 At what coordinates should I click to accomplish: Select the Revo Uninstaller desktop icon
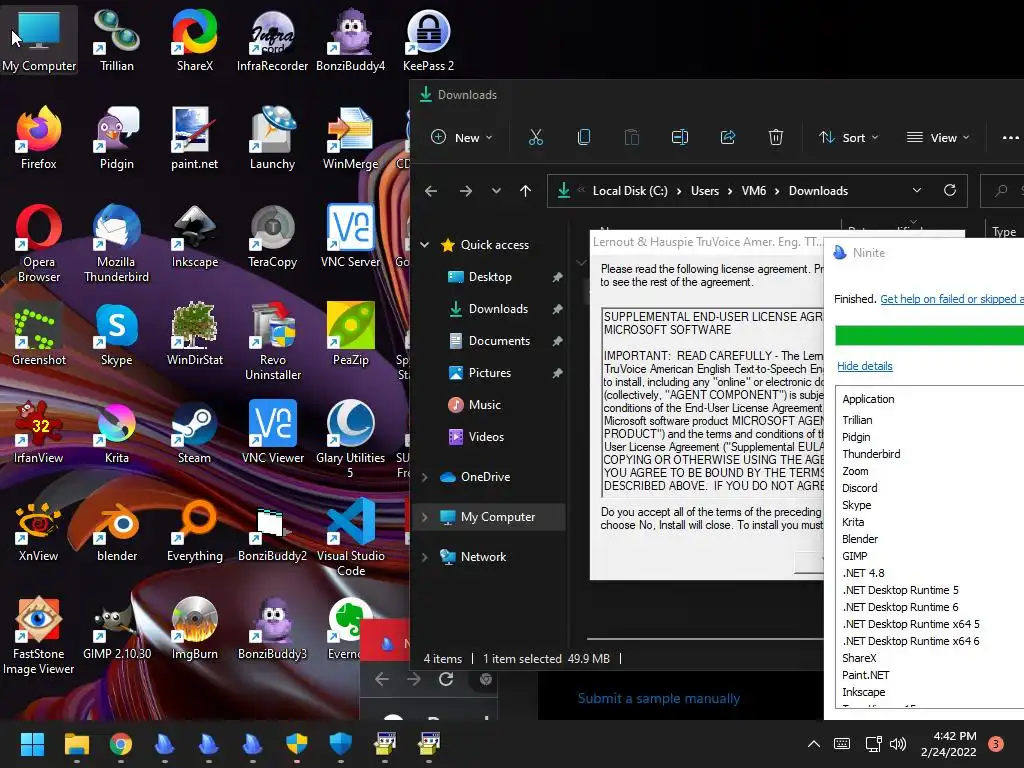click(x=272, y=342)
